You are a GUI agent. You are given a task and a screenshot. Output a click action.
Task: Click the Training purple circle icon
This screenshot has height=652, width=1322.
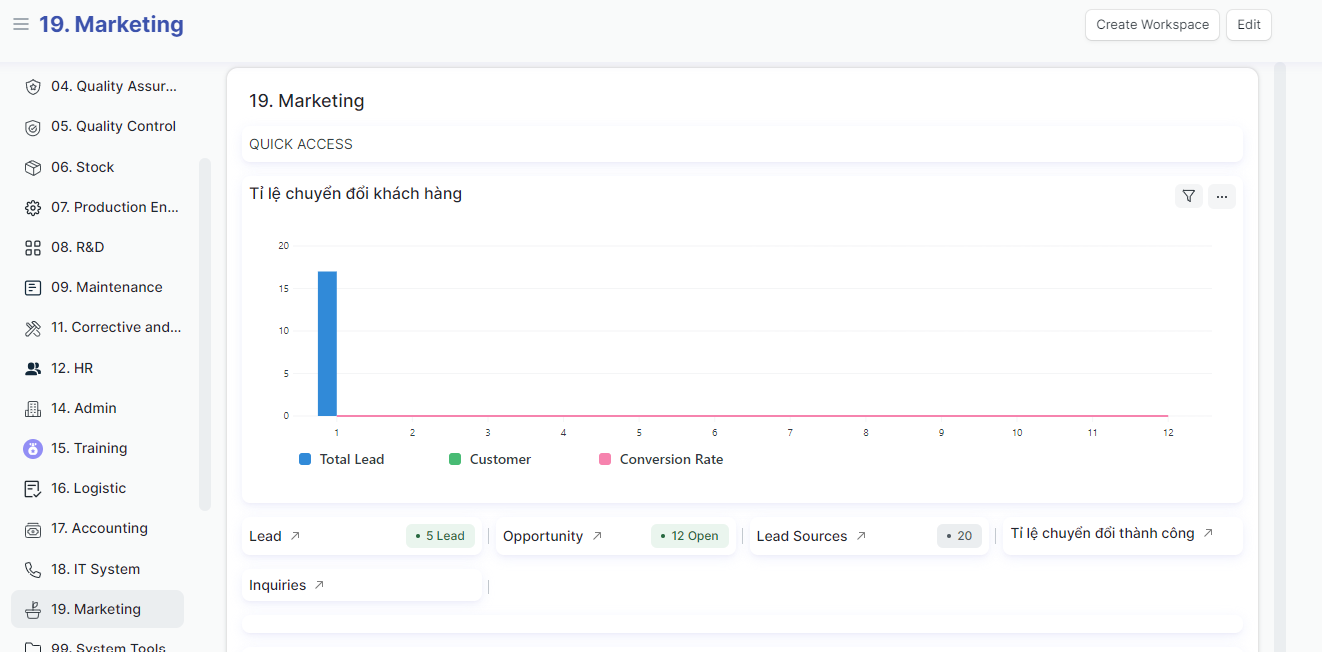(33, 448)
